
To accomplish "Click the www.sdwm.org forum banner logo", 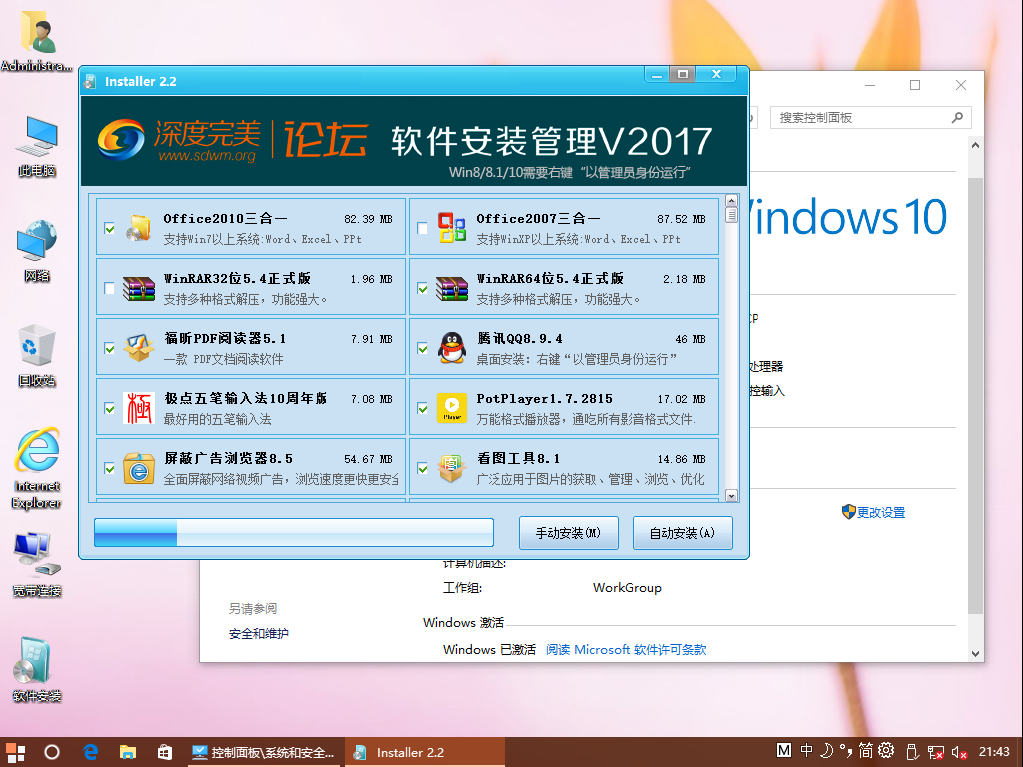I will click(x=232, y=140).
